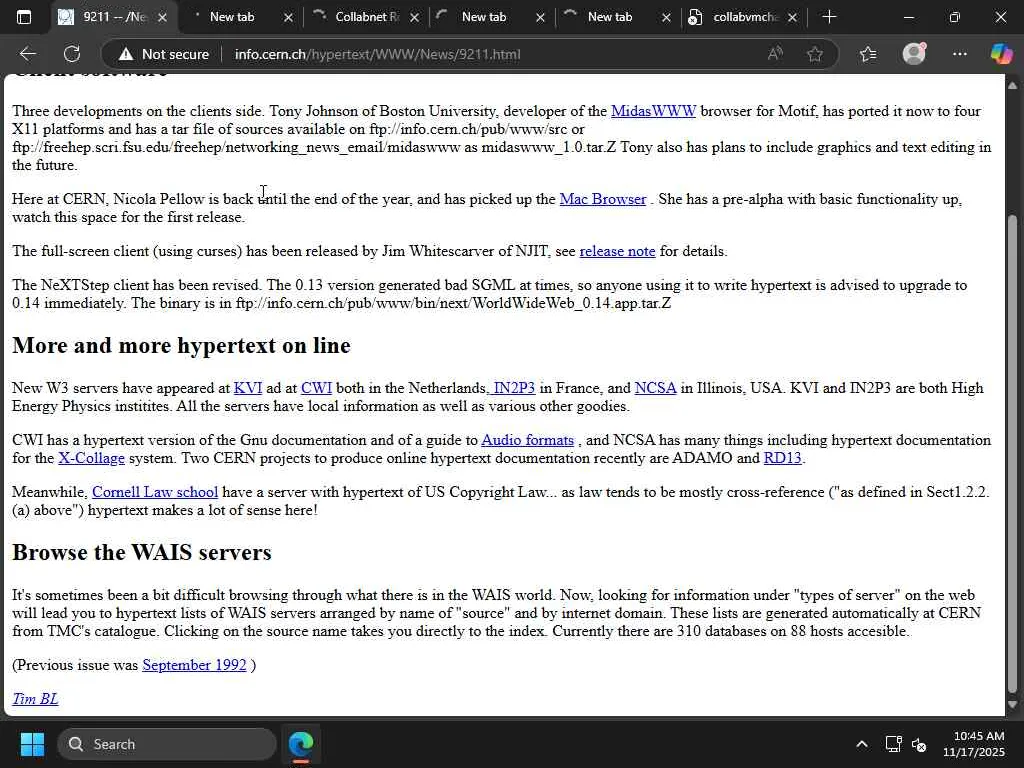1024x768 pixels.
Task: Open the Favorites list icon
Action: point(868,54)
